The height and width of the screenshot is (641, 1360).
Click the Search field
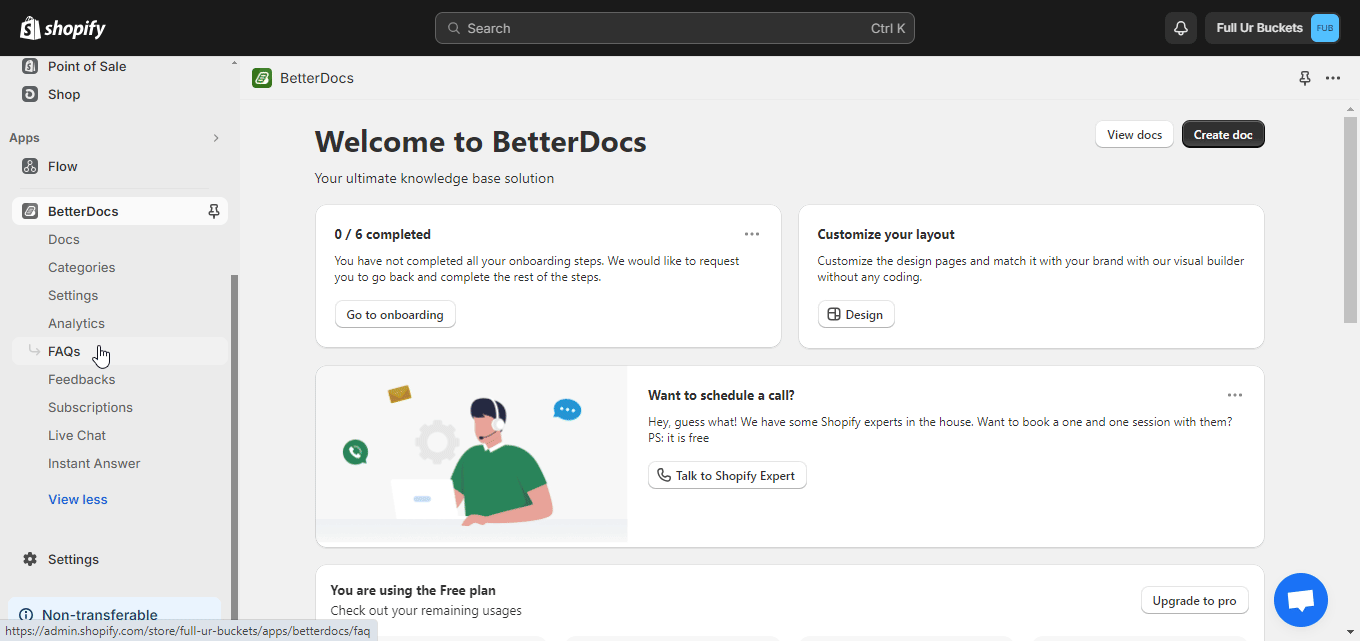click(674, 27)
